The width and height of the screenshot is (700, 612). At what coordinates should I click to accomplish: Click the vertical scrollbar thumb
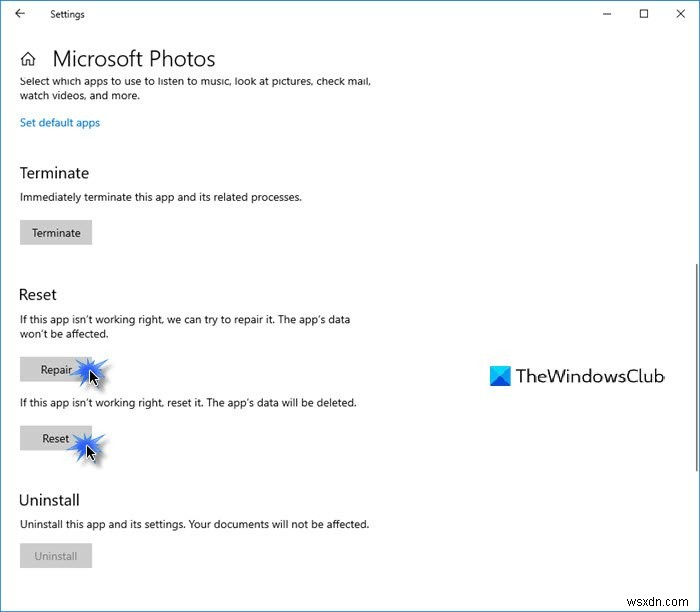697,367
